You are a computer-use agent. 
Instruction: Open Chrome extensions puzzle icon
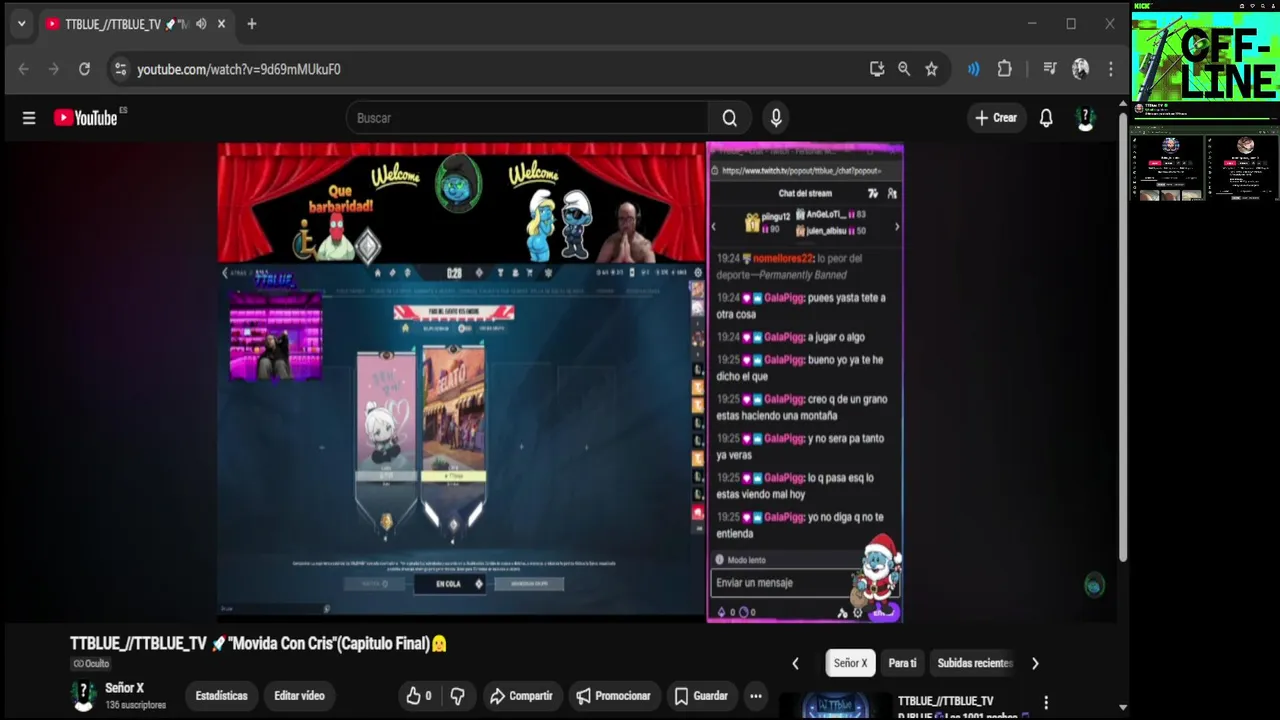click(x=1005, y=69)
